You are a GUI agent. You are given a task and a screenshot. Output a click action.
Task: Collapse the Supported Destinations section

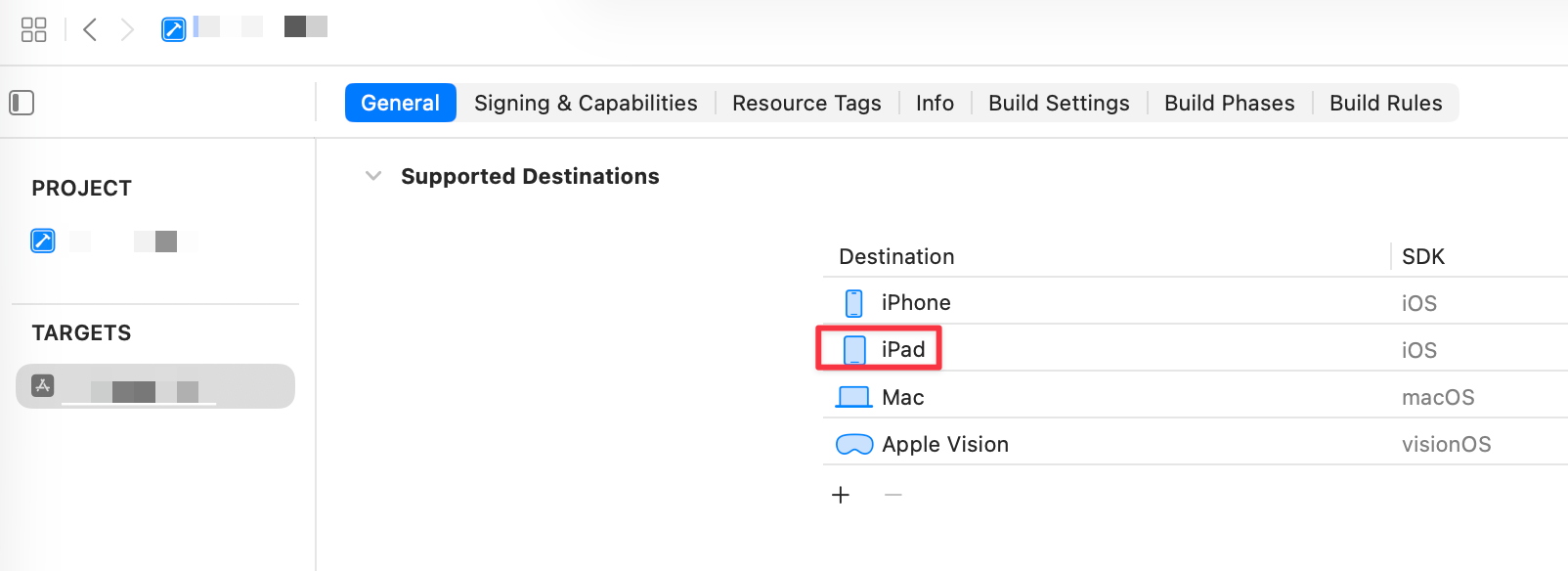click(x=372, y=176)
